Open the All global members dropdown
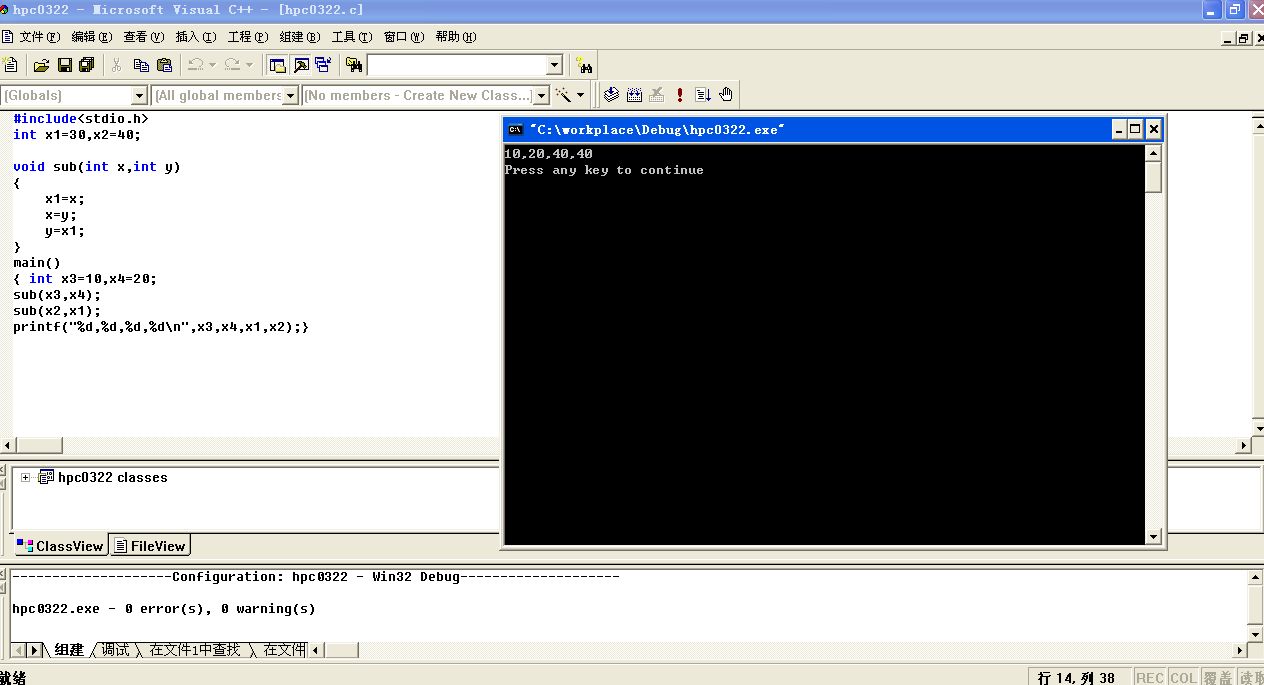 pyautogui.click(x=291, y=96)
